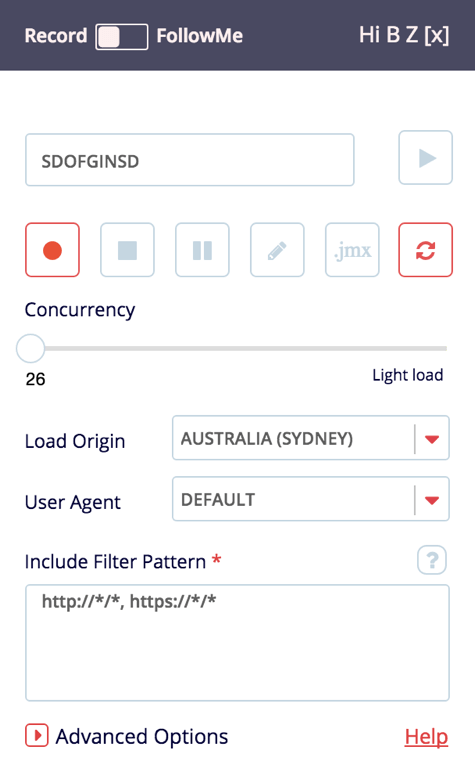Screen dimensions: 475x758
Task: Click the DEFAULT user agent field
Action: [x=311, y=499]
